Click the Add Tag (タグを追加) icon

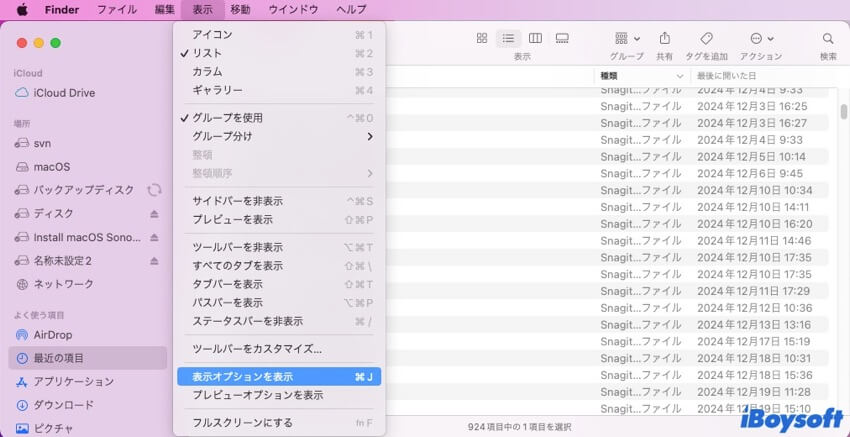coord(706,38)
